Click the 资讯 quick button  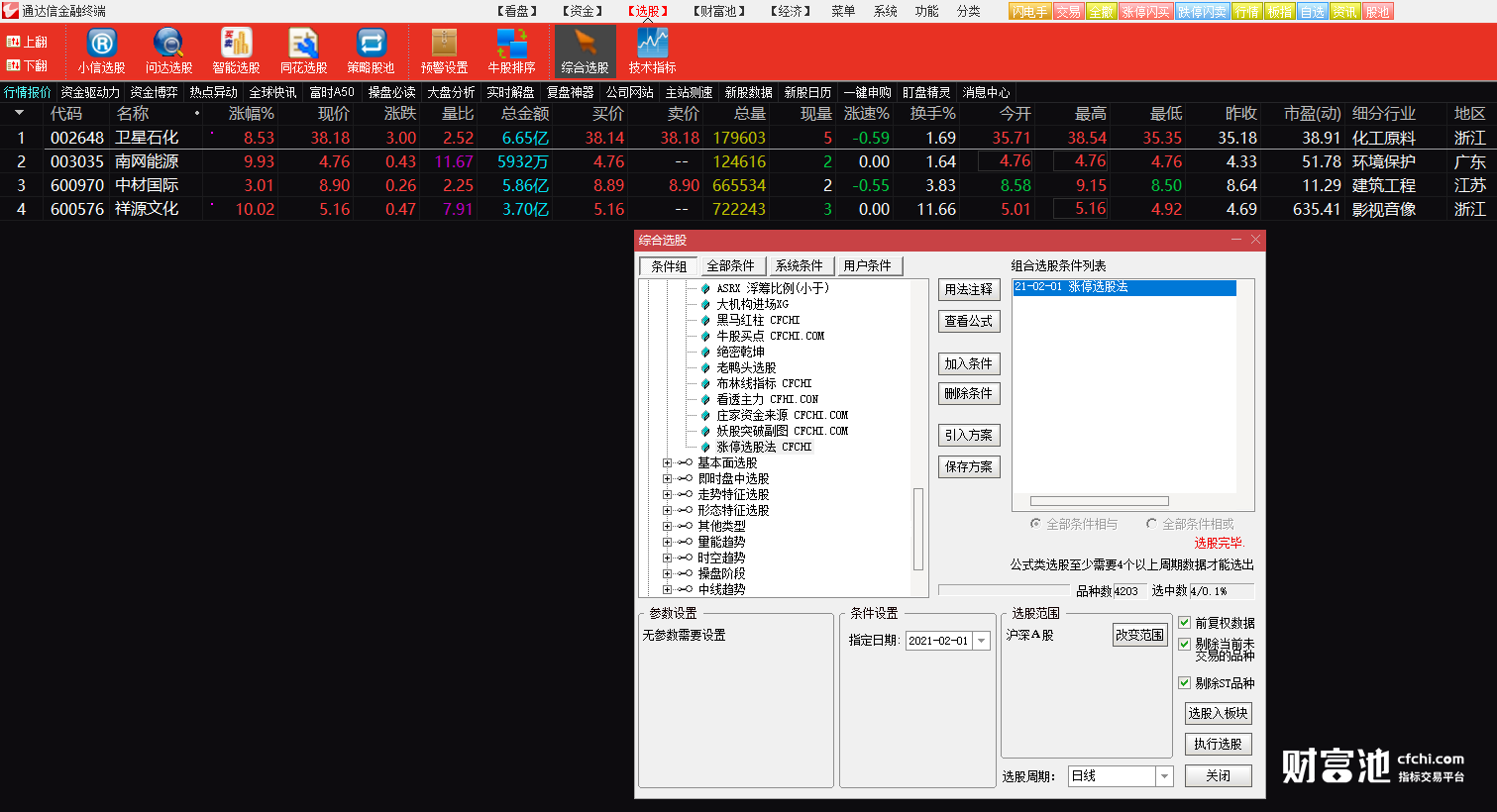(1344, 12)
